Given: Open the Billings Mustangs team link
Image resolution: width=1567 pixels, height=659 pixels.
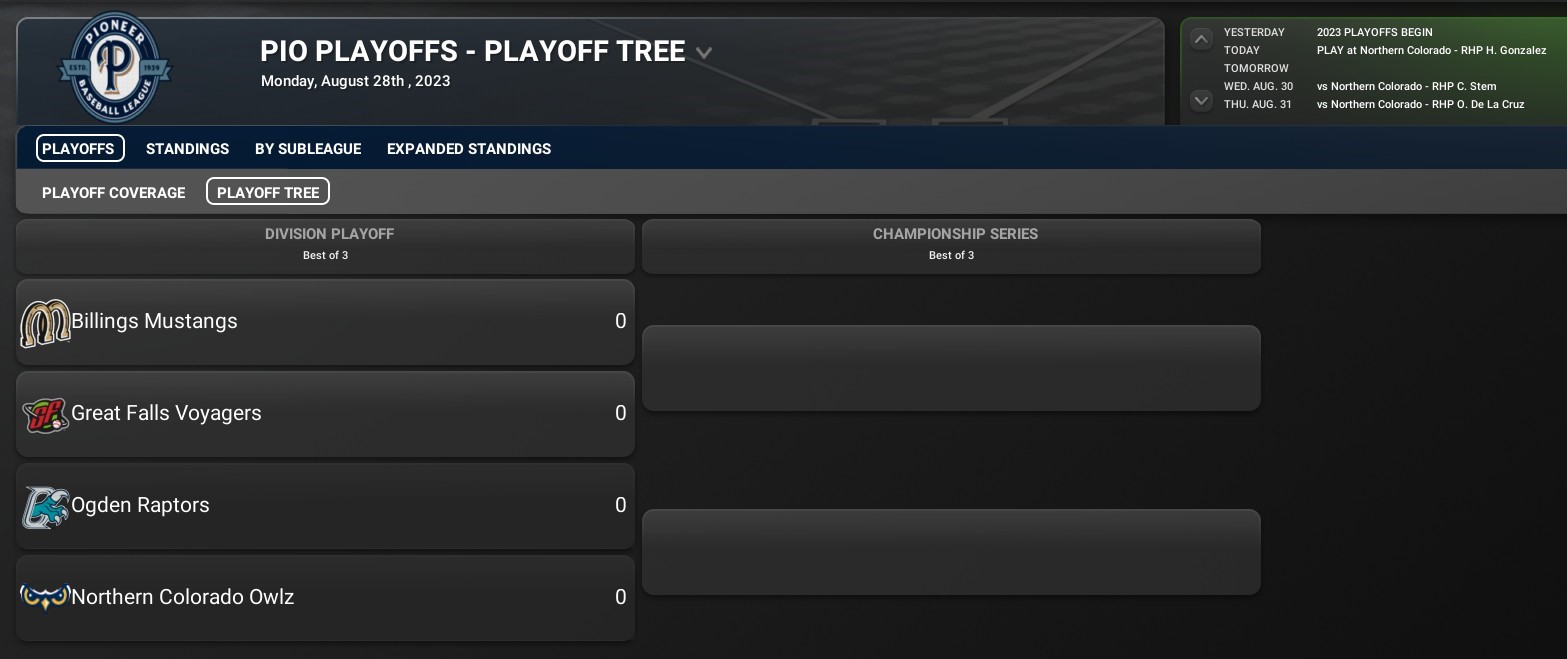Looking at the screenshot, I should [155, 322].
